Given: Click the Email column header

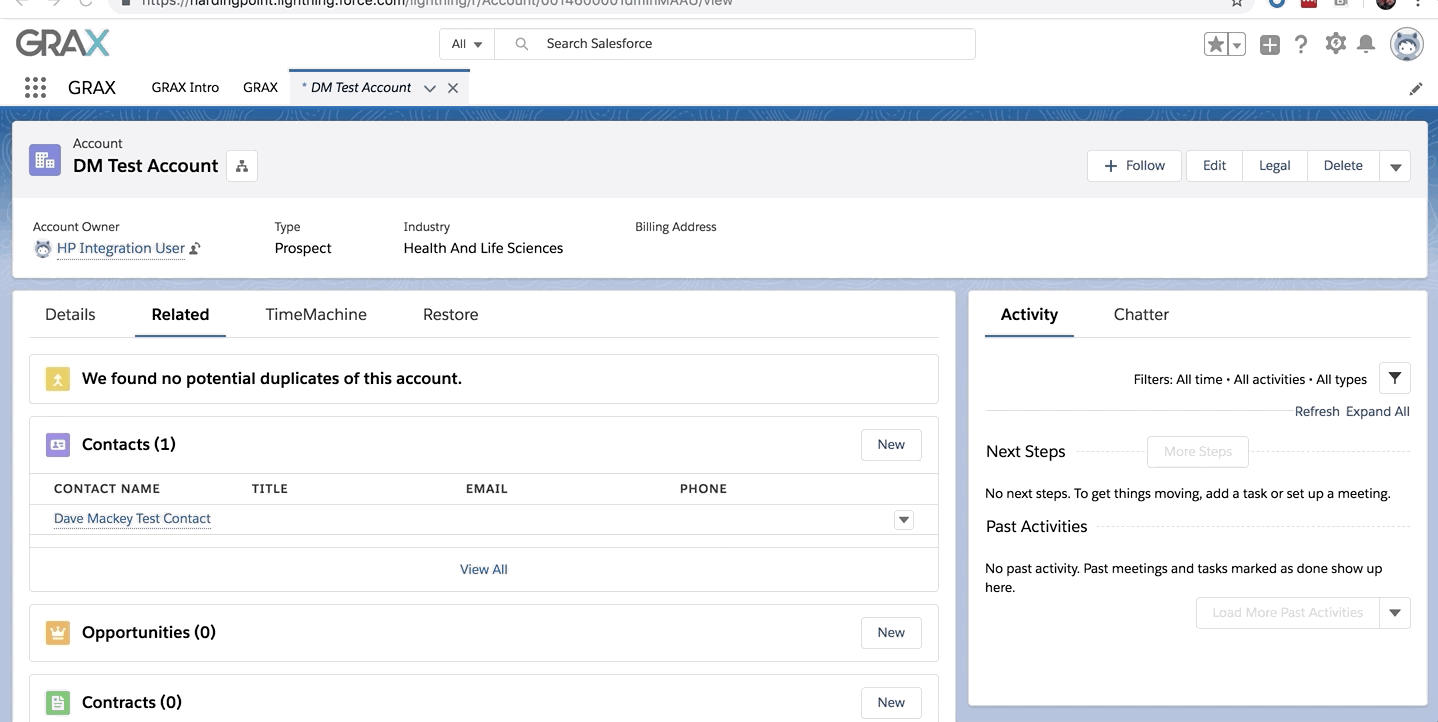Looking at the screenshot, I should click(487, 489).
